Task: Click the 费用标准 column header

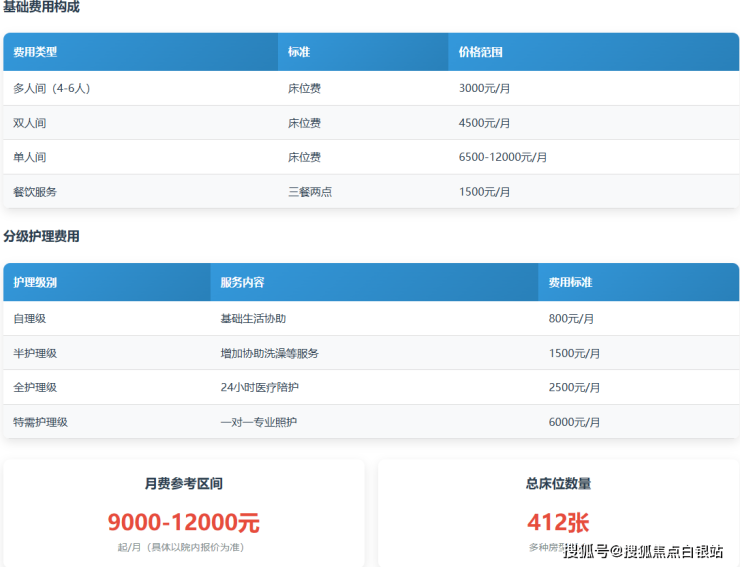Action: (570, 283)
